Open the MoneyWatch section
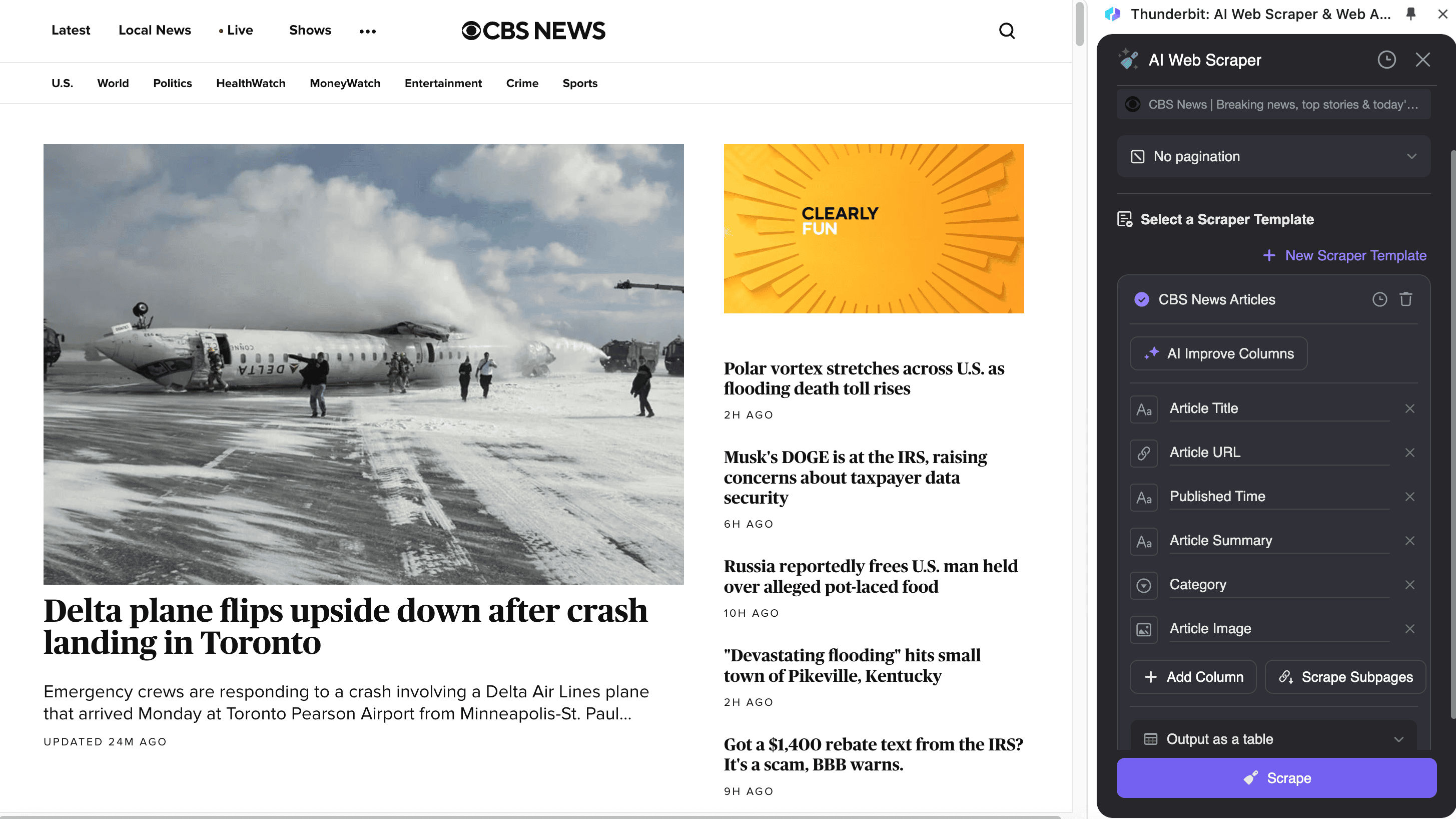Viewport: 1456px width, 819px height. coord(345,83)
